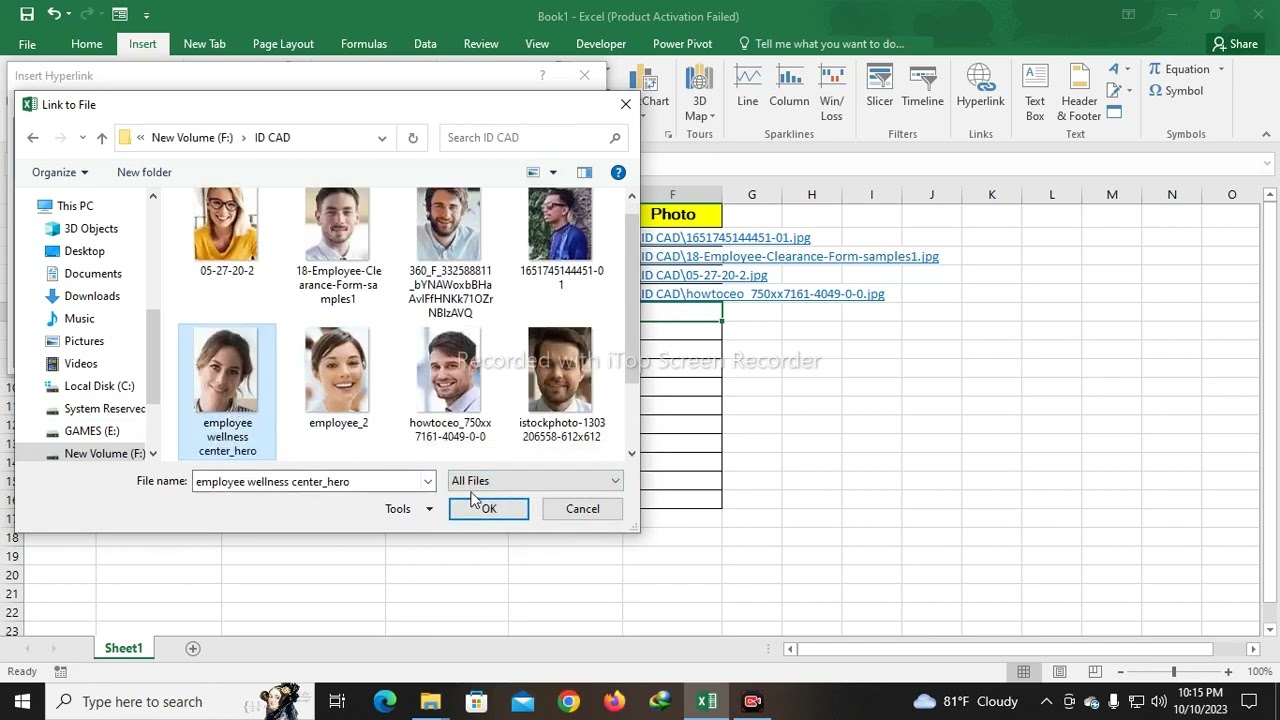Go up one folder level
This screenshot has width=1280, height=720.
[102, 138]
